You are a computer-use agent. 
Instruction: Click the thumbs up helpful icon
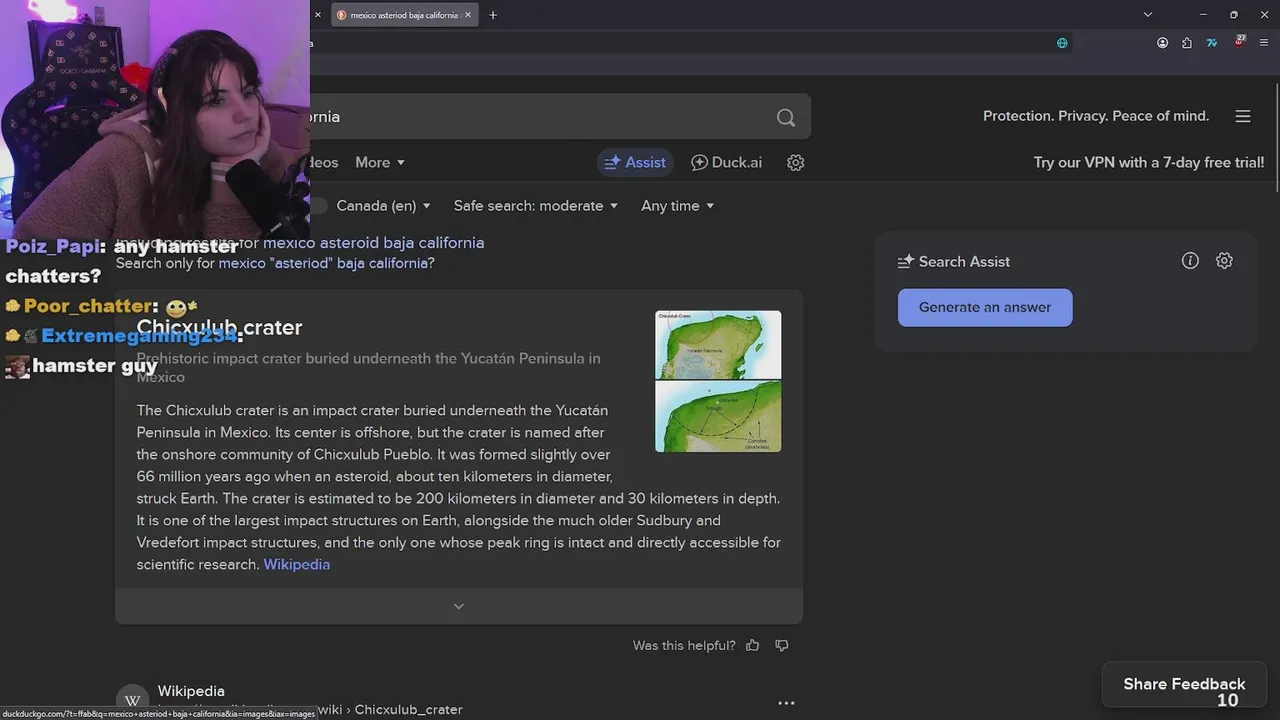click(753, 645)
